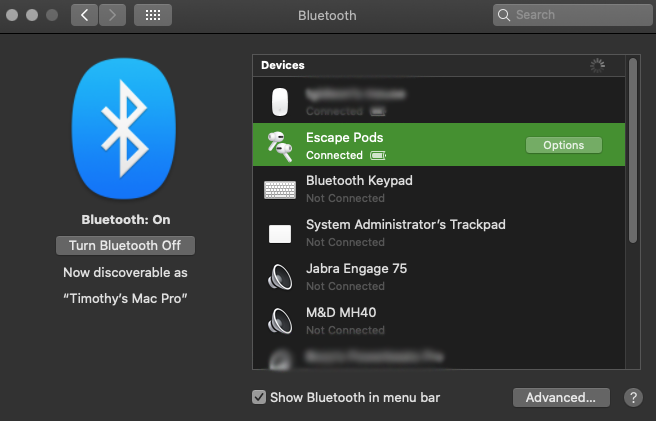Click the large Bluetooth logo
The height and width of the screenshot is (421, 656).
coord(124,129)
